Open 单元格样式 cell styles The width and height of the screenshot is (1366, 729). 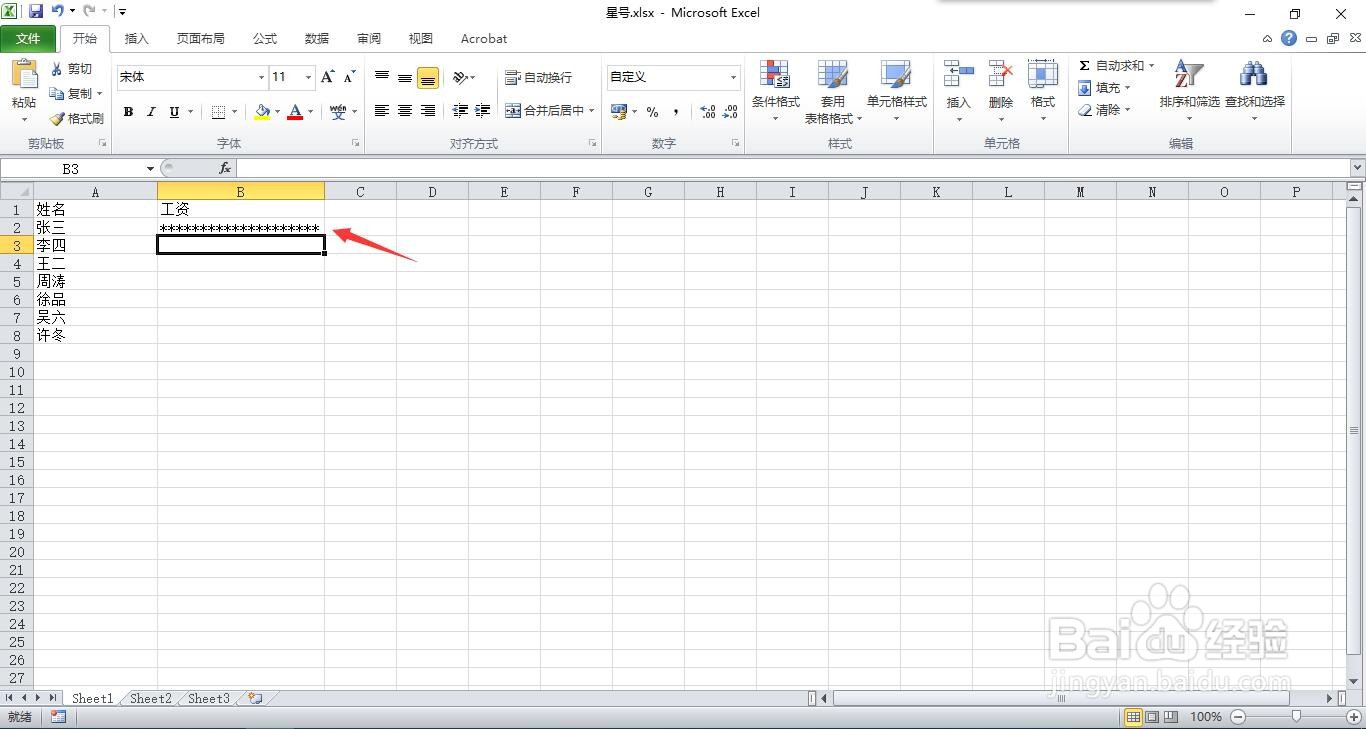[x=896, y=91]
